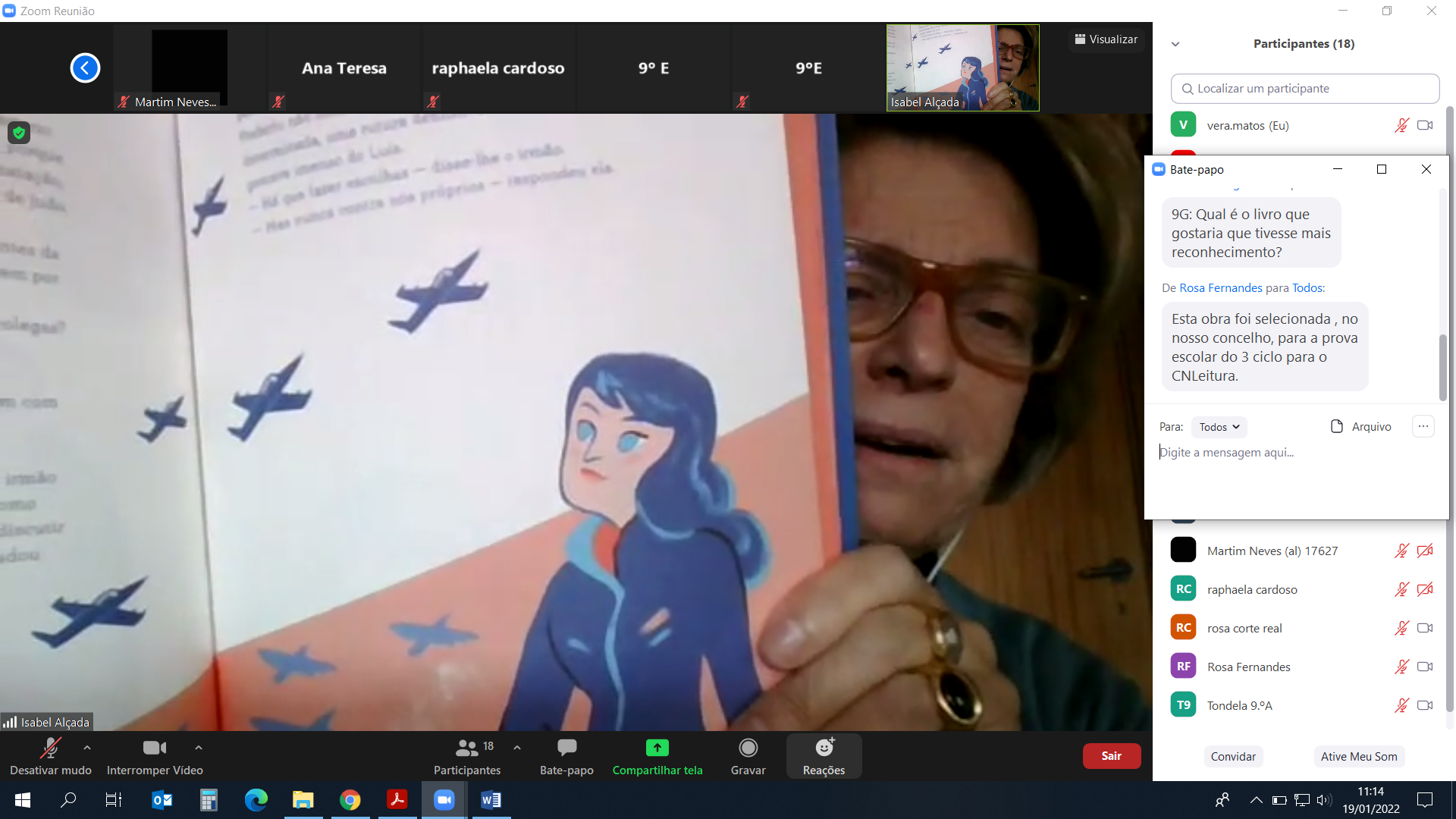This screenshot has height=819, width=1456.
Task: Open Task View on the taskbar
Action: [x=114, y=800]
